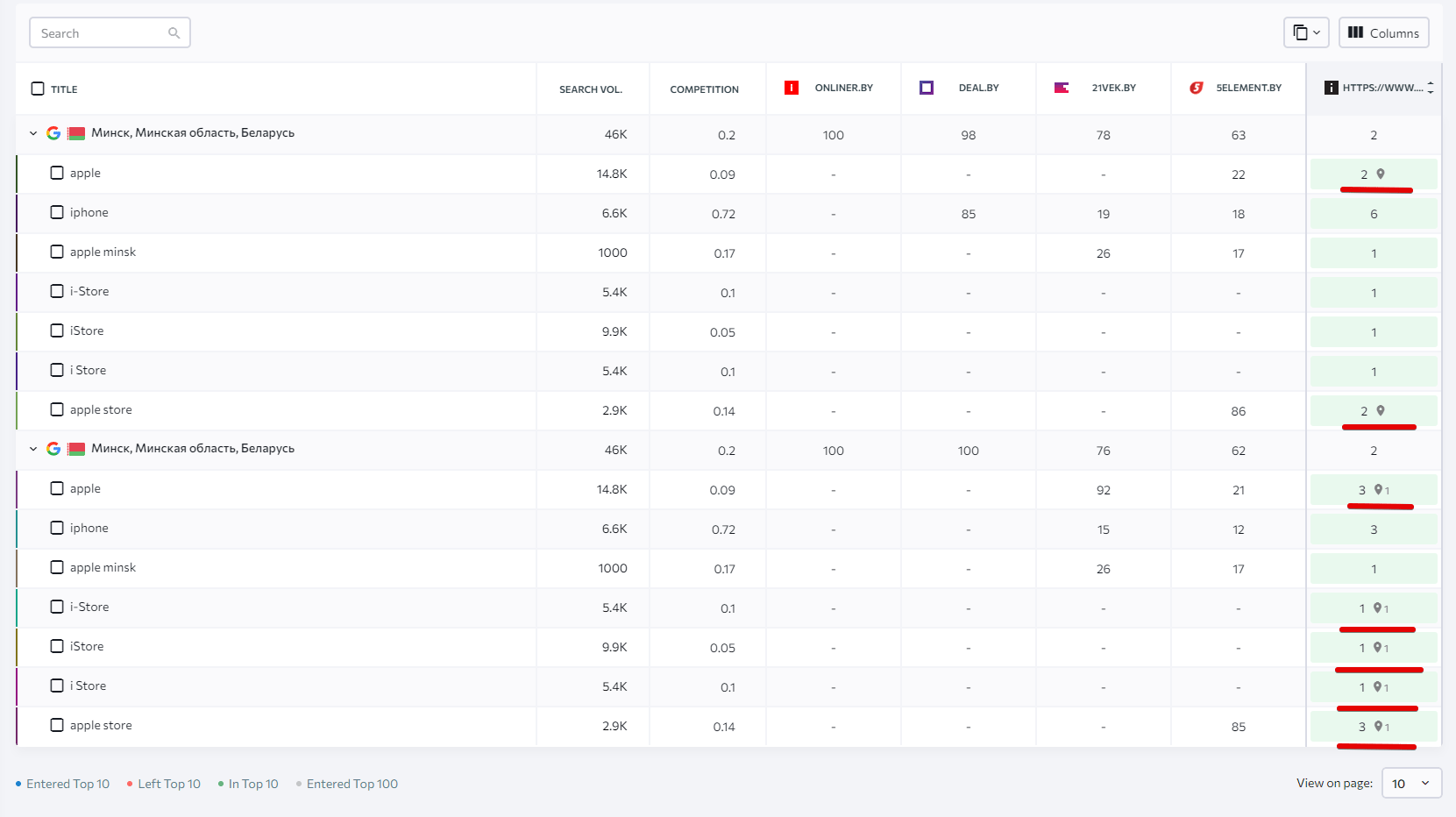The image size is (1456, 817).
Task: Click the Belarus flag in the first Минск group
Action: coord(76,133)
